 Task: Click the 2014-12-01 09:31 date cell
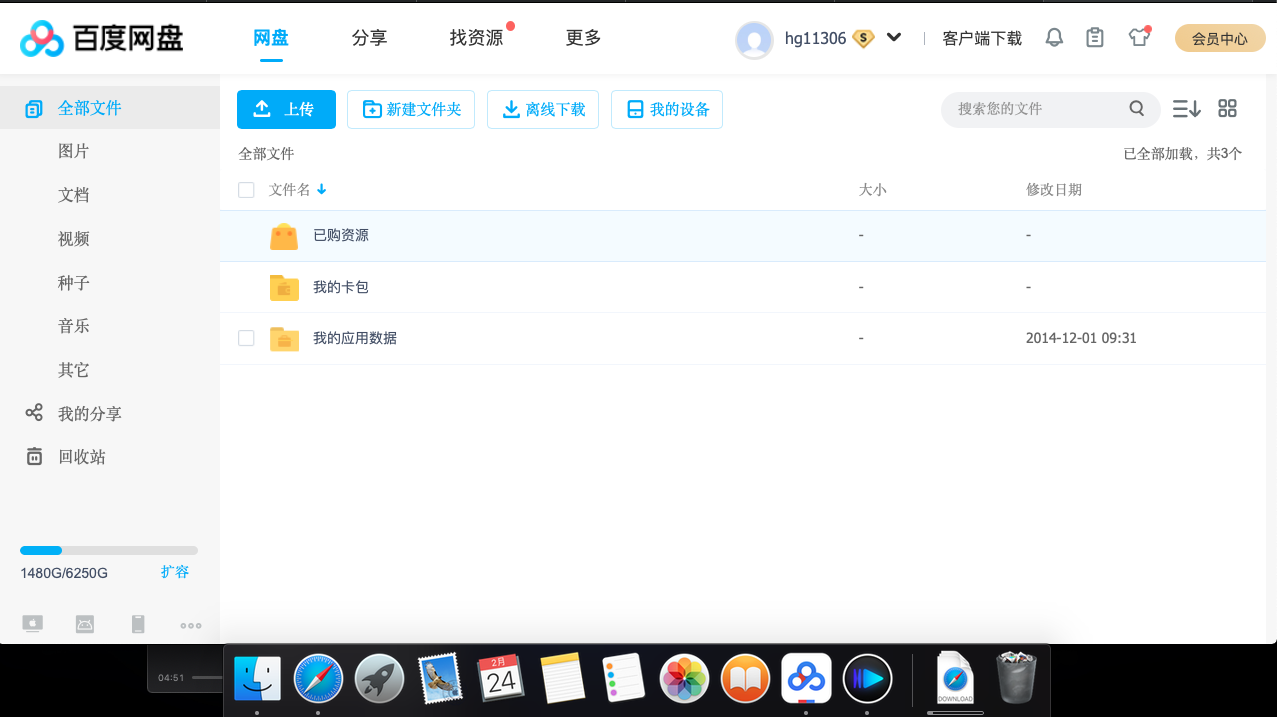point(1081,338)
